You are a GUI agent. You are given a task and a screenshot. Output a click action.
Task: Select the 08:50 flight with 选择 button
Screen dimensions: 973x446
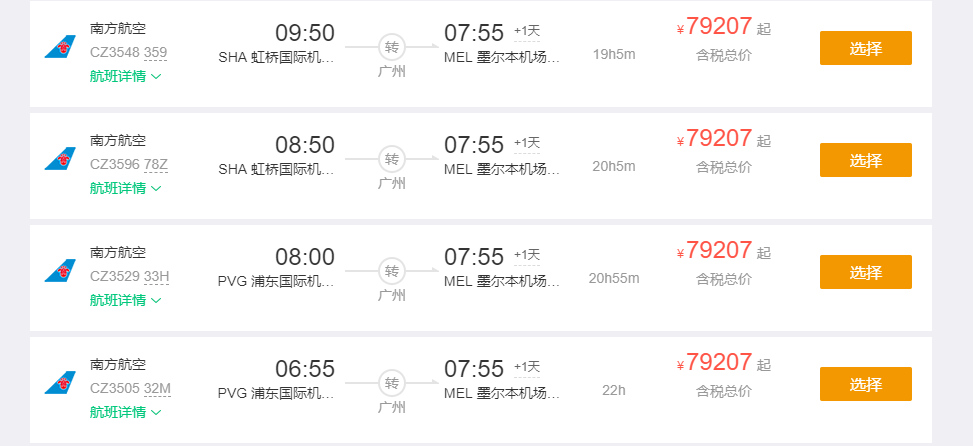click(866, 160)
